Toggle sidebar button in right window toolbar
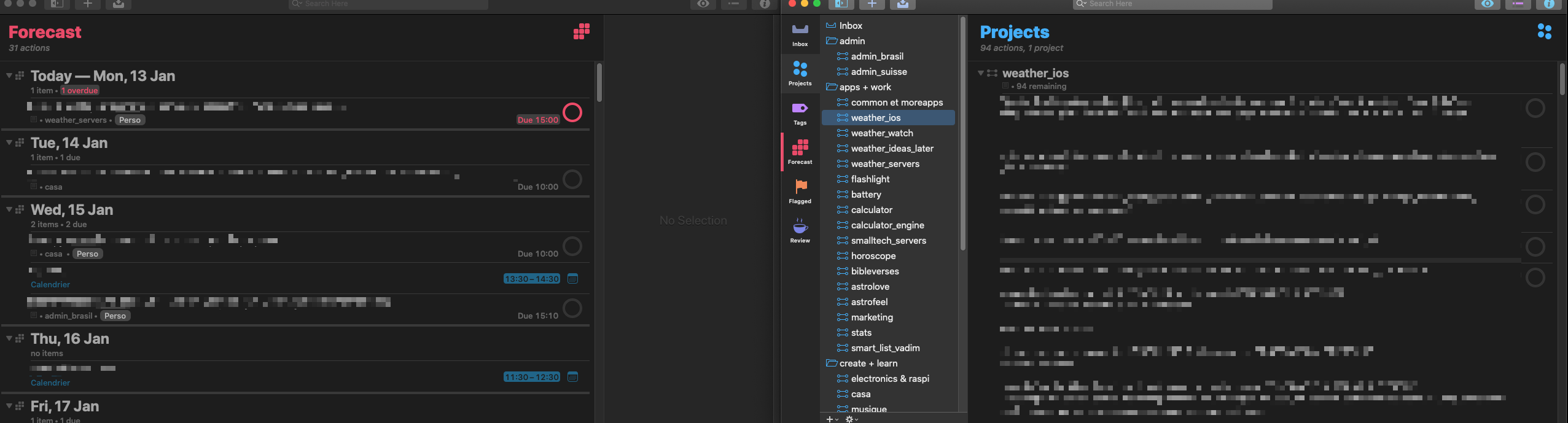This screenshot has height=423, width=1568. 841,4
